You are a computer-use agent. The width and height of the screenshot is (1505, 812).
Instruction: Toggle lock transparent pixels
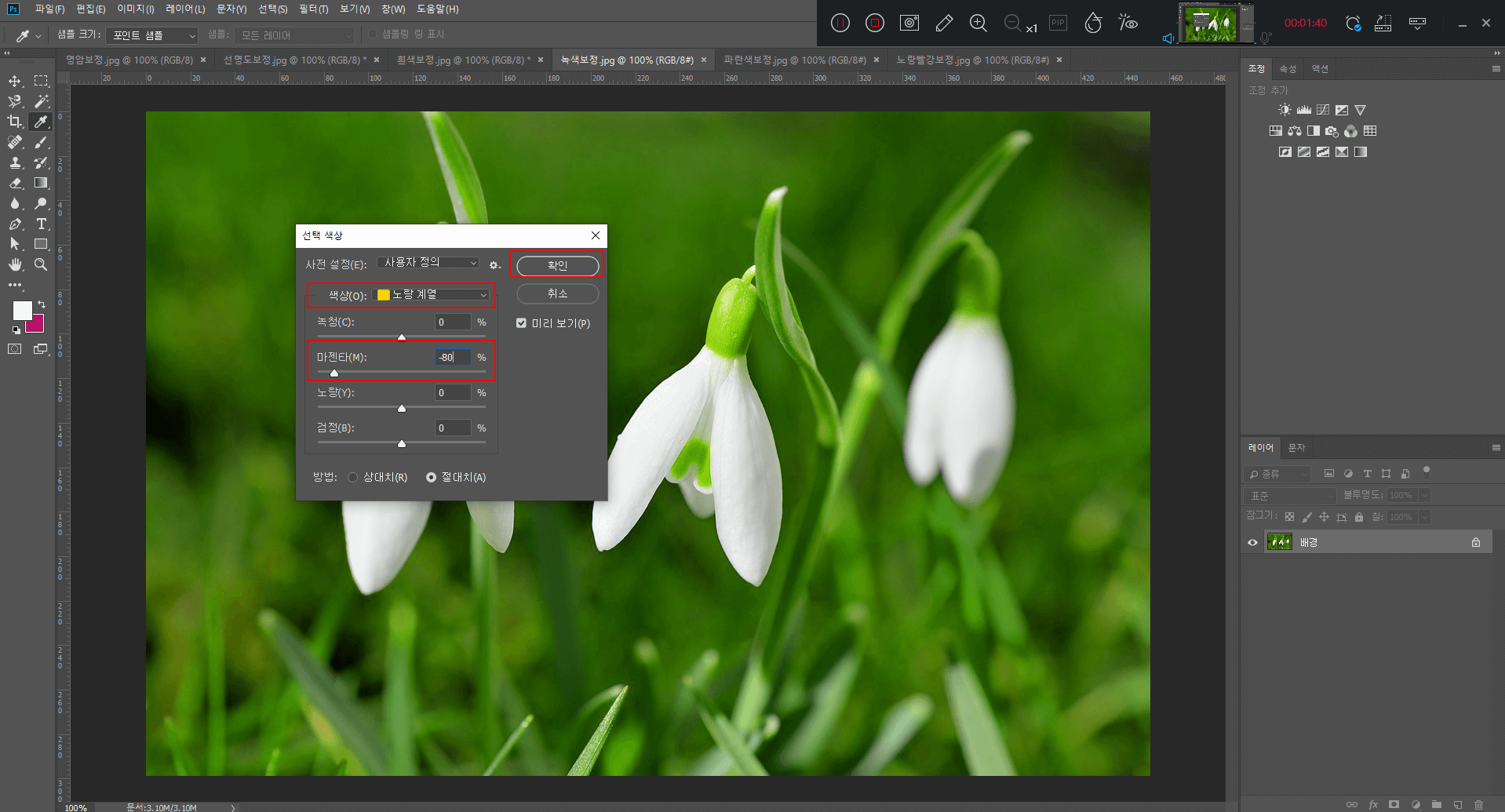1289,517
